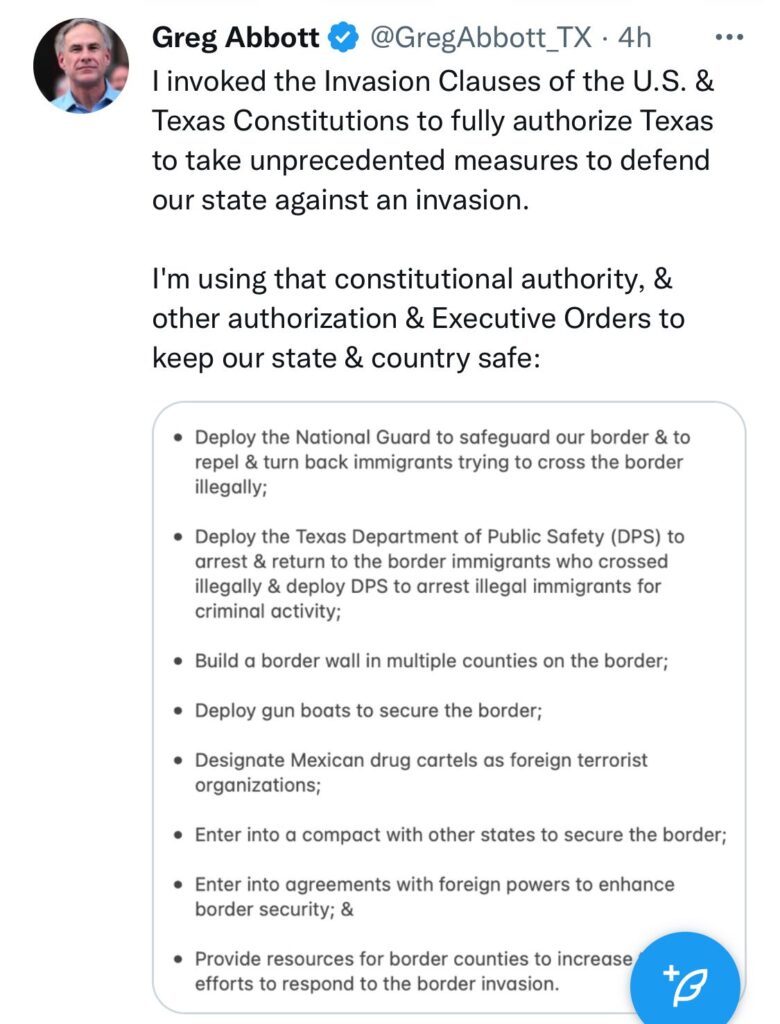Image resolution: width=780 pixels, height=1024 pixels.
Task: Click the "agreements with foreign powers" bullet
Action: pos(434,896)
